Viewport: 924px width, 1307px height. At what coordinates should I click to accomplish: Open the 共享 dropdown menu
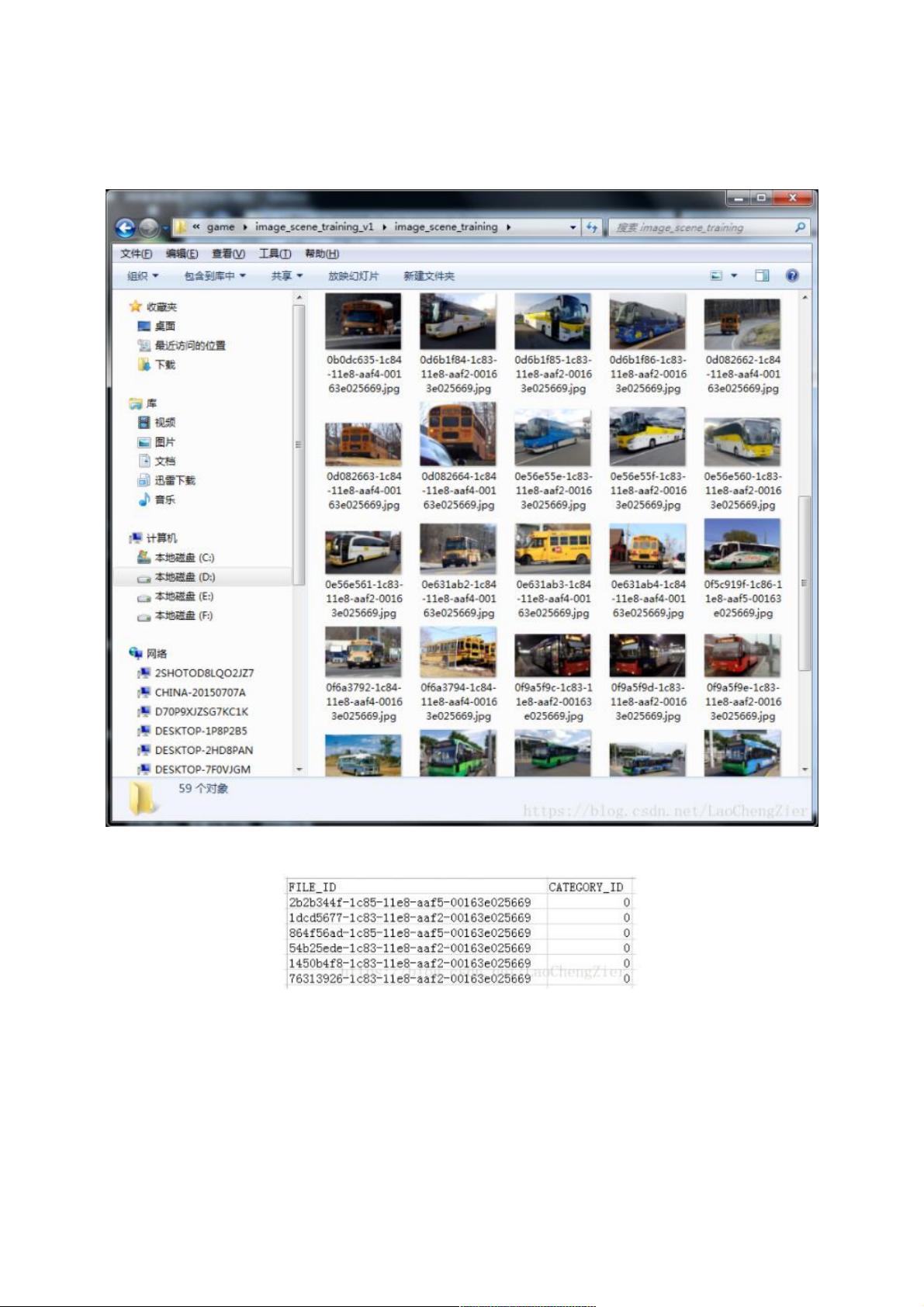click(286, 276)
